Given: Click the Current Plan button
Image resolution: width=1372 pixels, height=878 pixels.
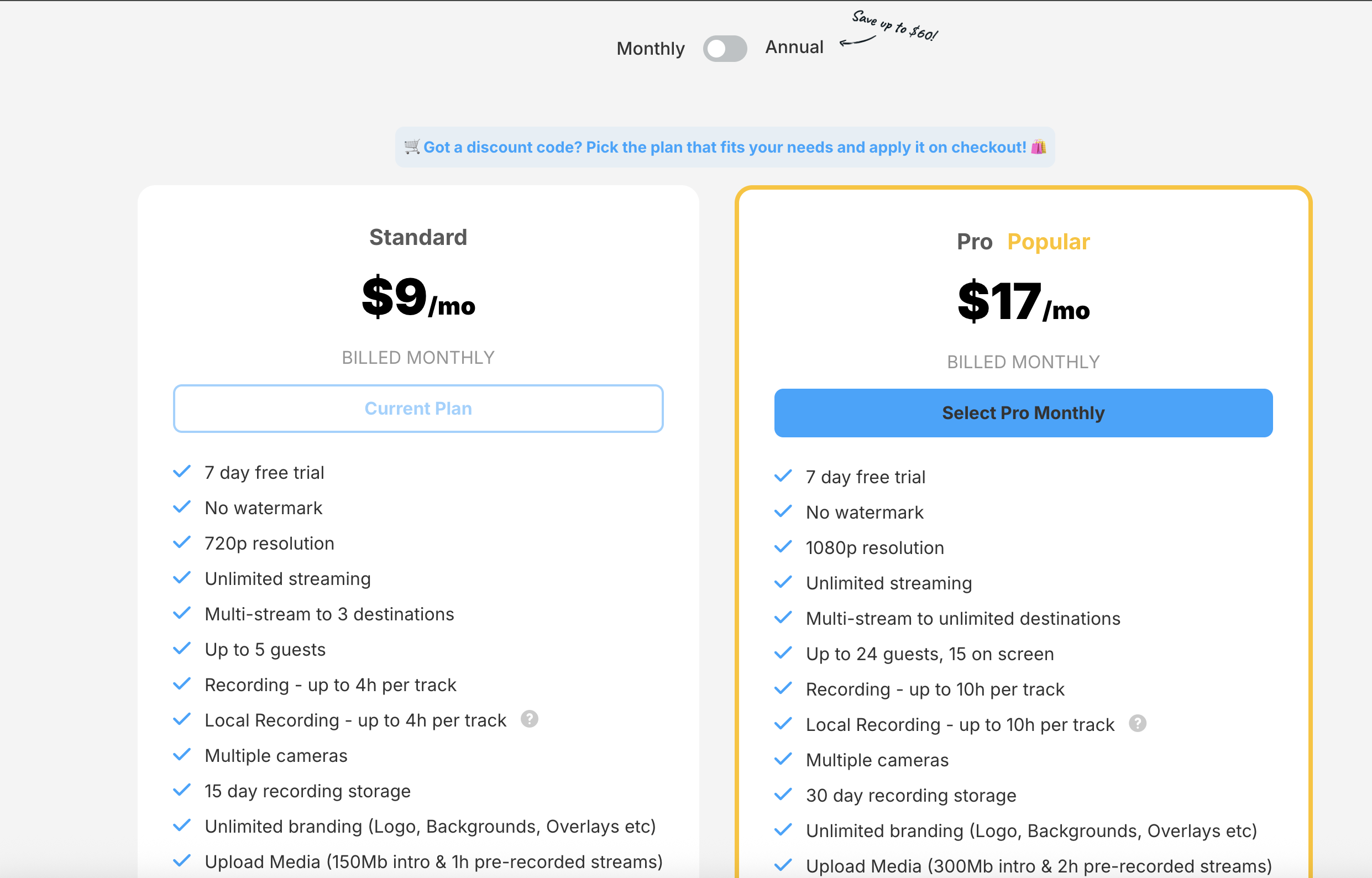Looking at the screenshot, I should (x=418, y=408).
